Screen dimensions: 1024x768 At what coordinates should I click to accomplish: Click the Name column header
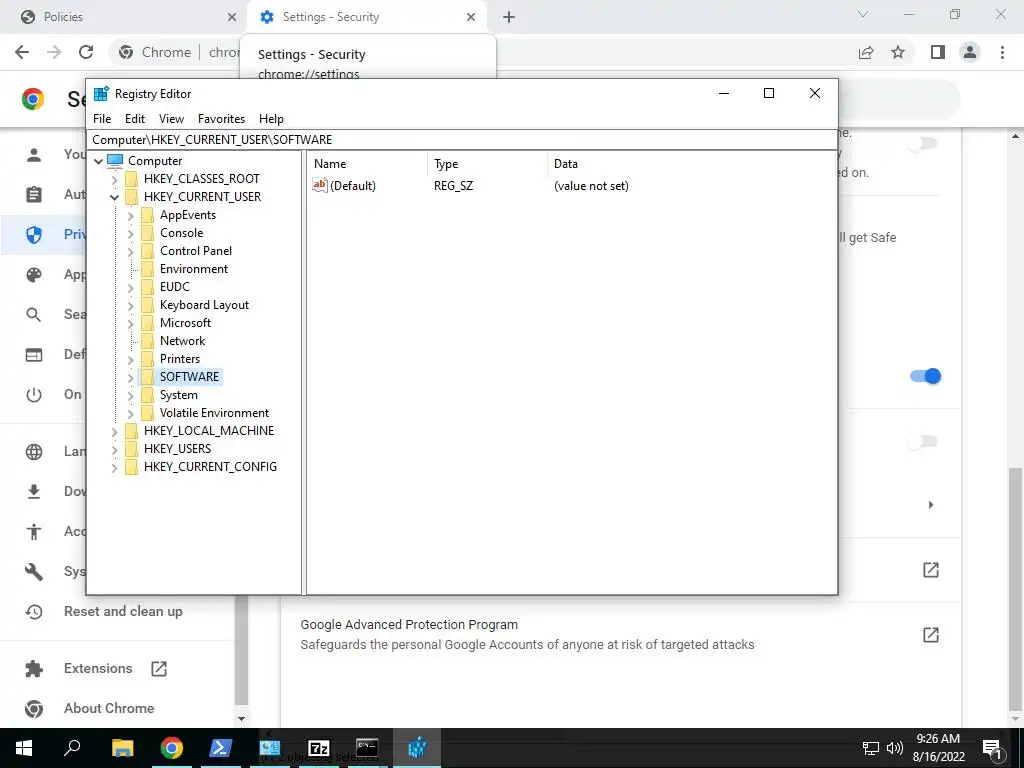click(368, 164)
